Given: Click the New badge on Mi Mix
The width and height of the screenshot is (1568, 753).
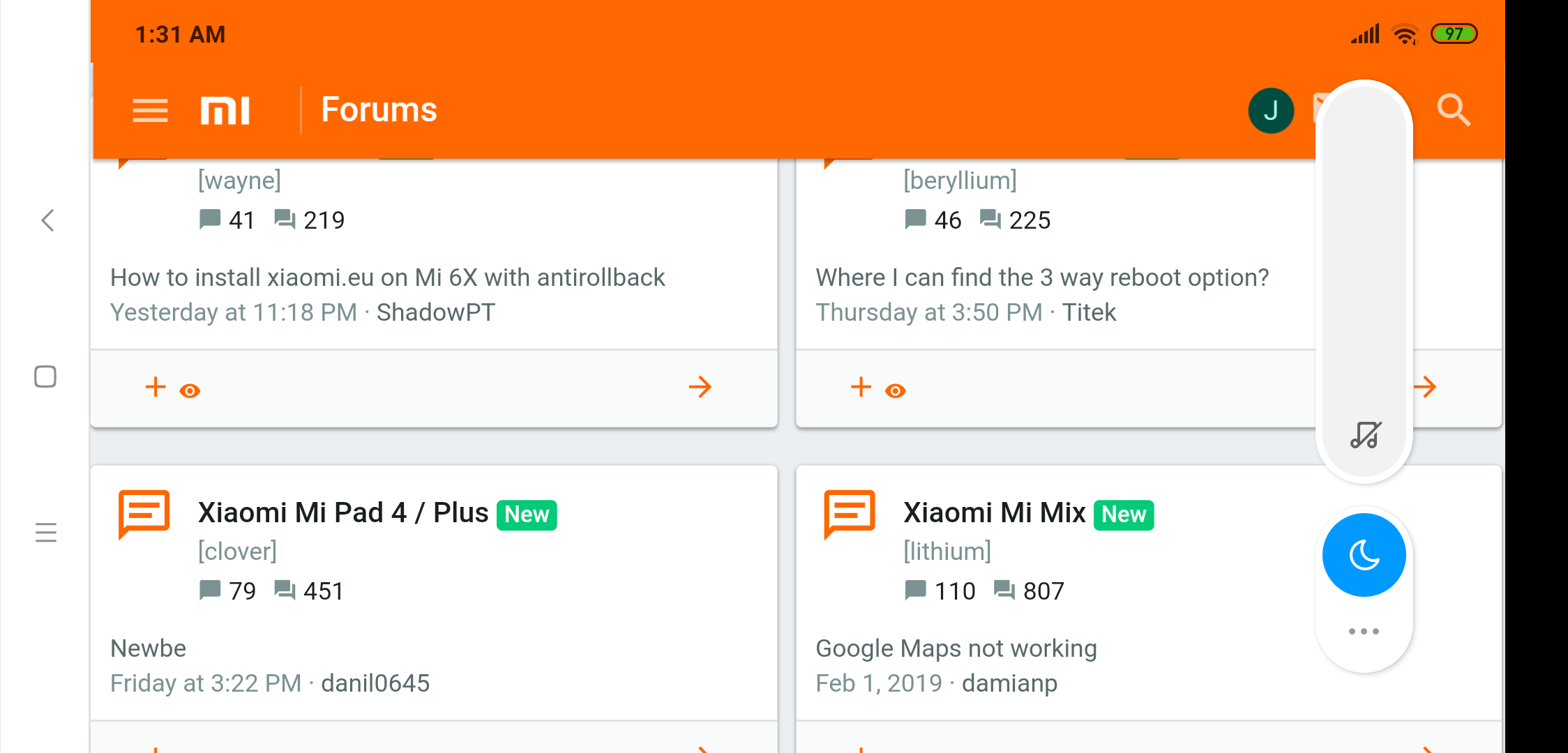Looking at the screenshot, I should point(1124,515).
